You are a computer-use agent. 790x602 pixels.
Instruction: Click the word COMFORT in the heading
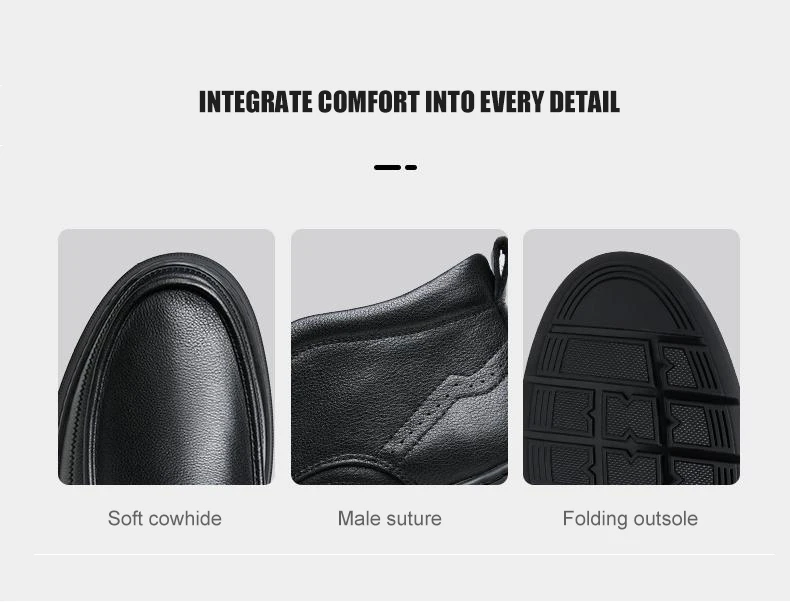pyautogui.click(x=369, y=102)
